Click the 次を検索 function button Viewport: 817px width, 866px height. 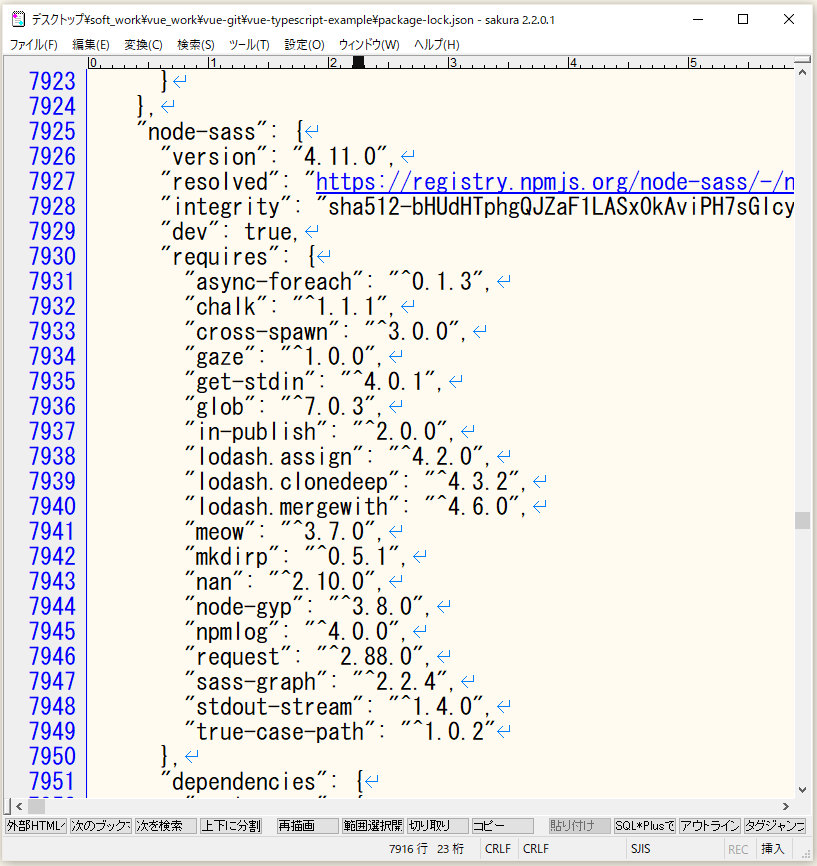pos(166,826)
